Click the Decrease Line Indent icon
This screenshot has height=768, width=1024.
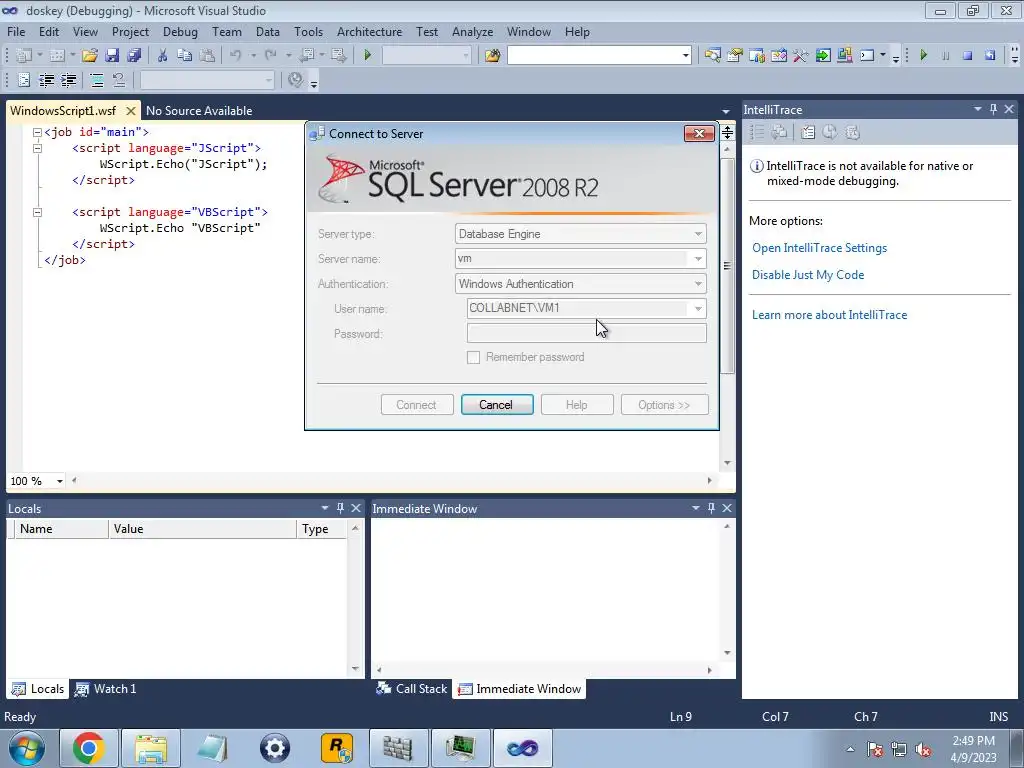[46, 80]
